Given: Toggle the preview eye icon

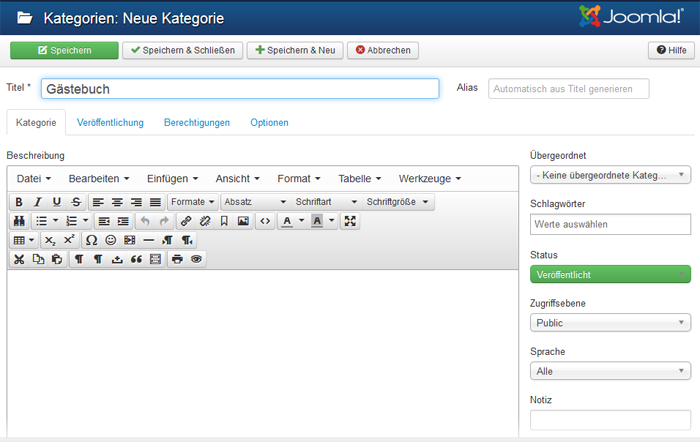Looking at the screenshot, I should pos(197,259).
